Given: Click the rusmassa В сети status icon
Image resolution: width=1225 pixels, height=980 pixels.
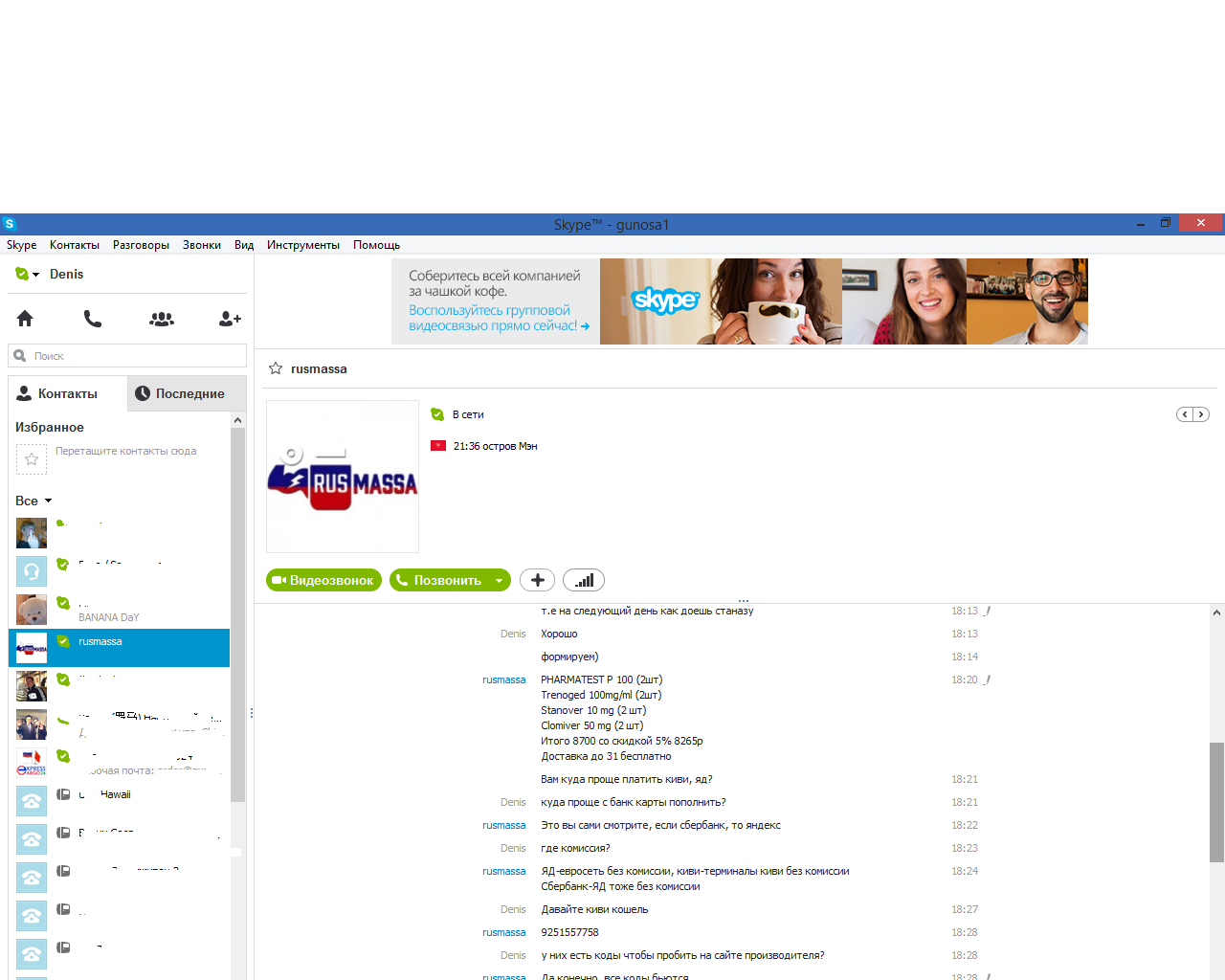Looking at the screenshot, I should [437, 414].
